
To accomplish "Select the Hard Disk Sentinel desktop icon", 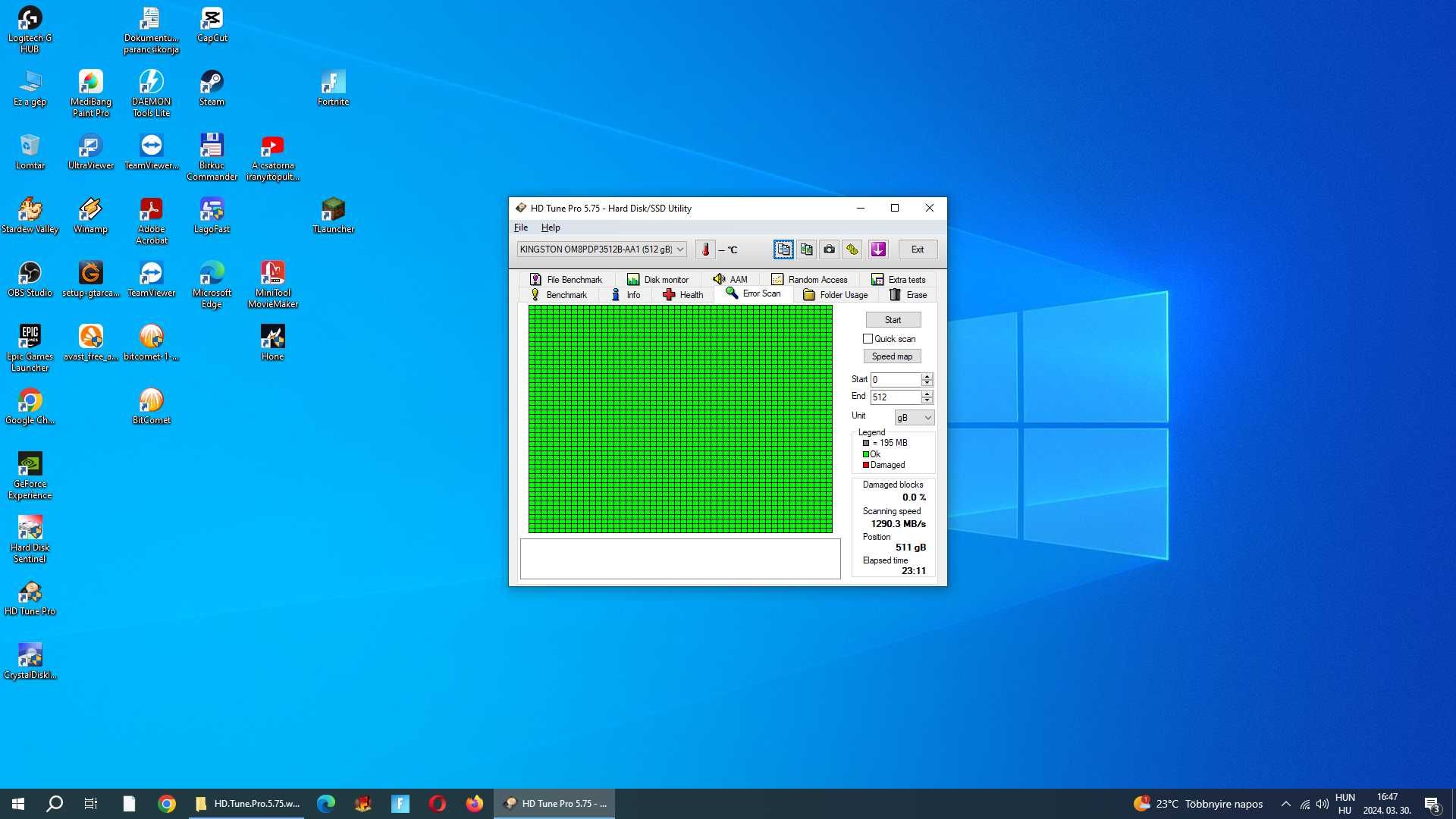I will pos(30,539).
